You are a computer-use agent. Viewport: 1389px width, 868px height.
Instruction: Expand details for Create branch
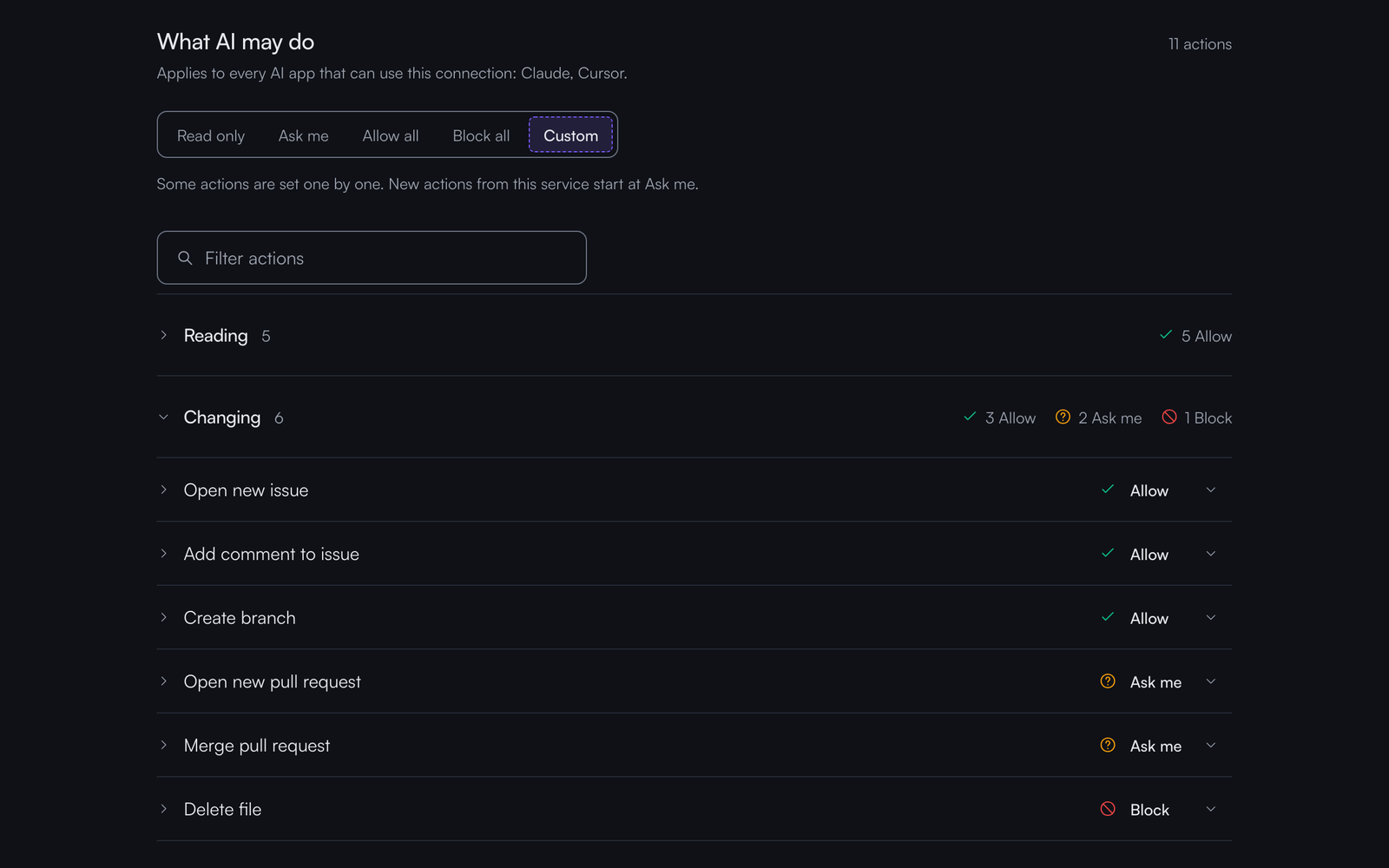pos(163,617)
